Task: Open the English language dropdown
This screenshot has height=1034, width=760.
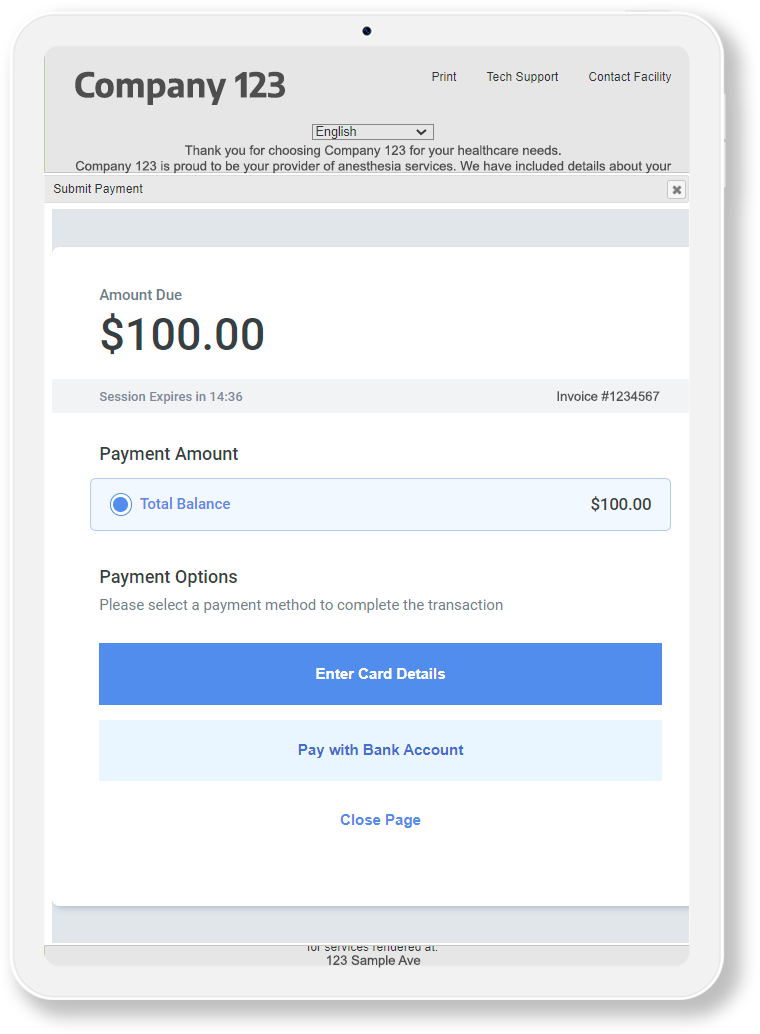Action: coord(372,132)
